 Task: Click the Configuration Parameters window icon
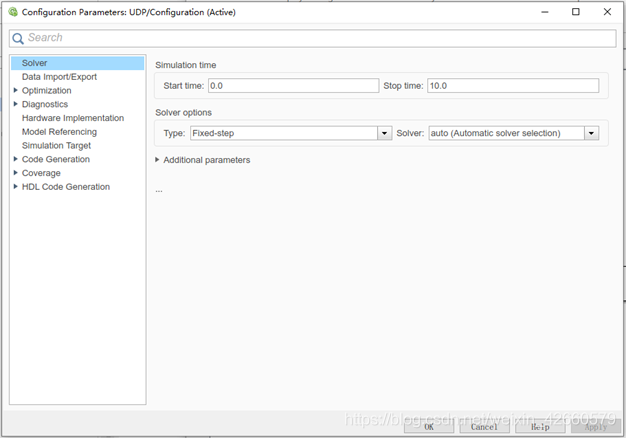pyautogui.click(x=13, y=12)
